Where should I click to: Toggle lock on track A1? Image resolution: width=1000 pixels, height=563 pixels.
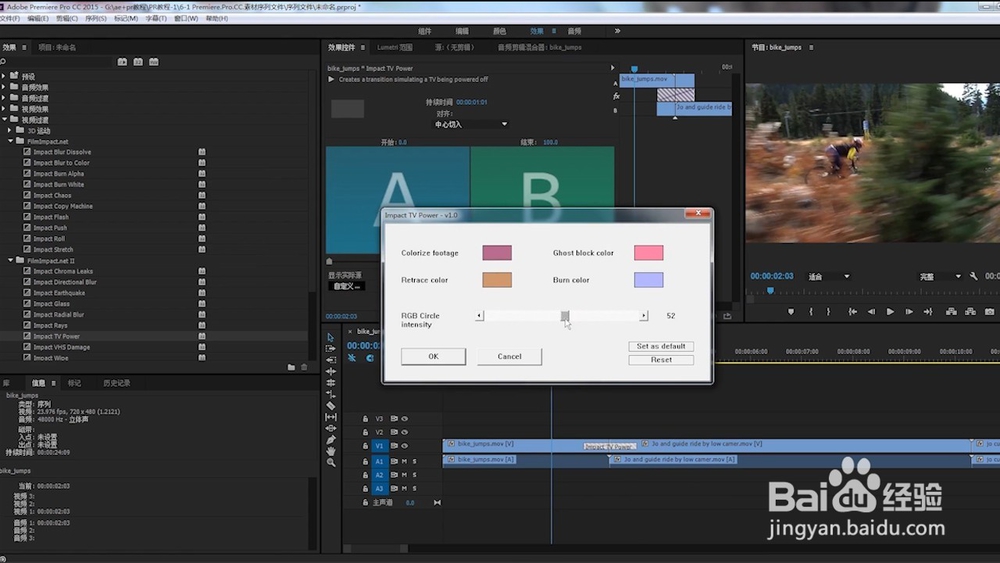click(365, 461)
